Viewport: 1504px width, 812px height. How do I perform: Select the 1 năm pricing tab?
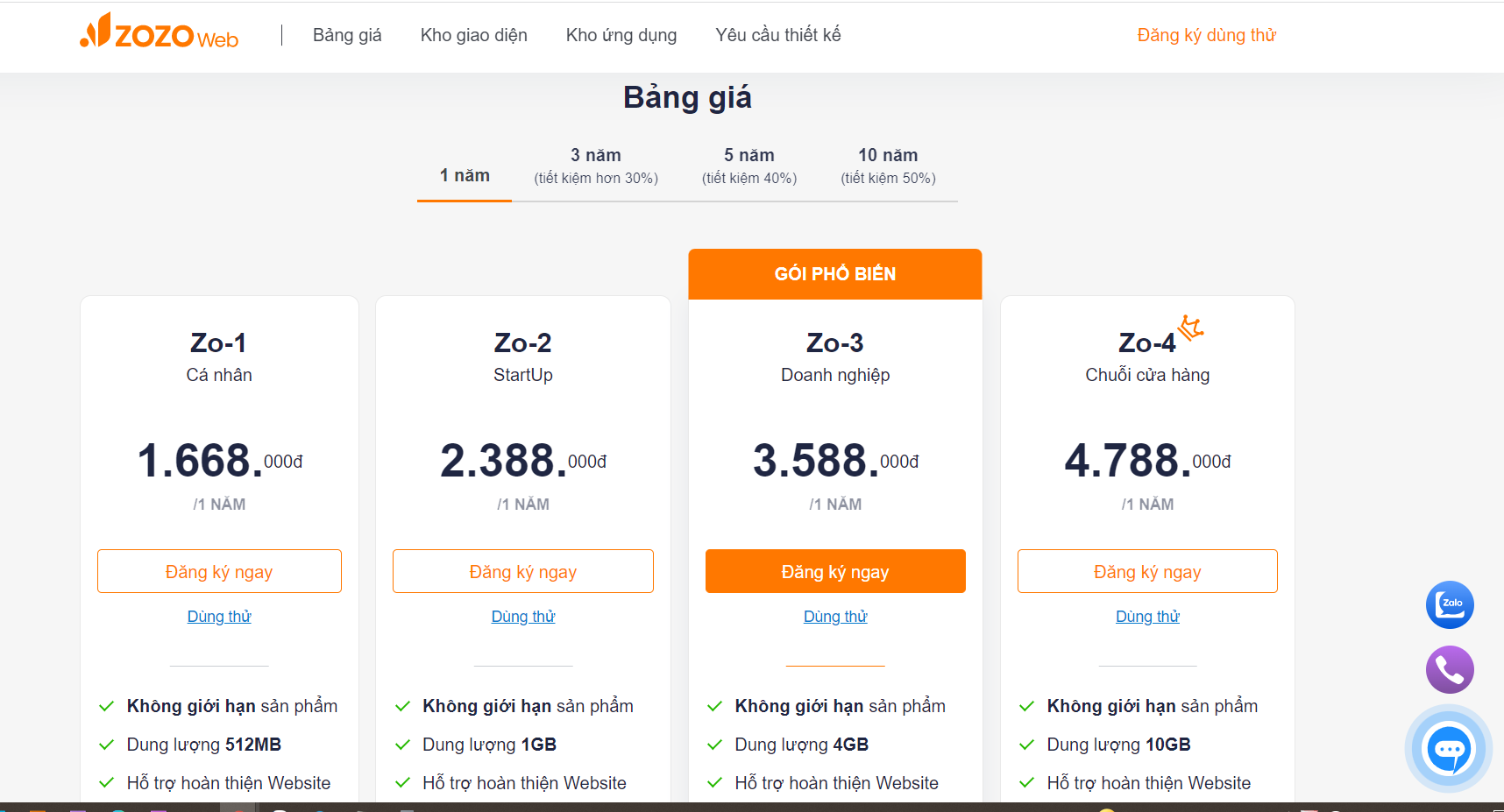tap(465, 175)
